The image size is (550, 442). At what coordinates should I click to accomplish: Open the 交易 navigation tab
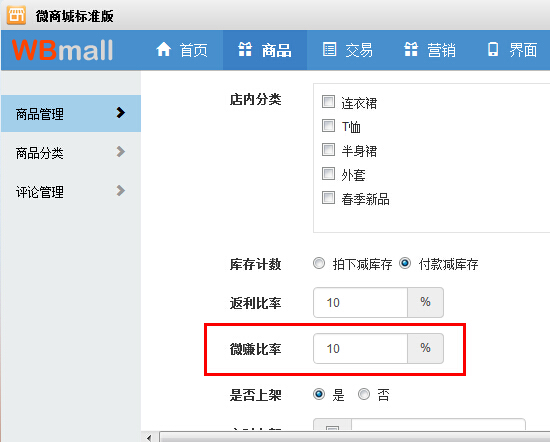[348, 50]
